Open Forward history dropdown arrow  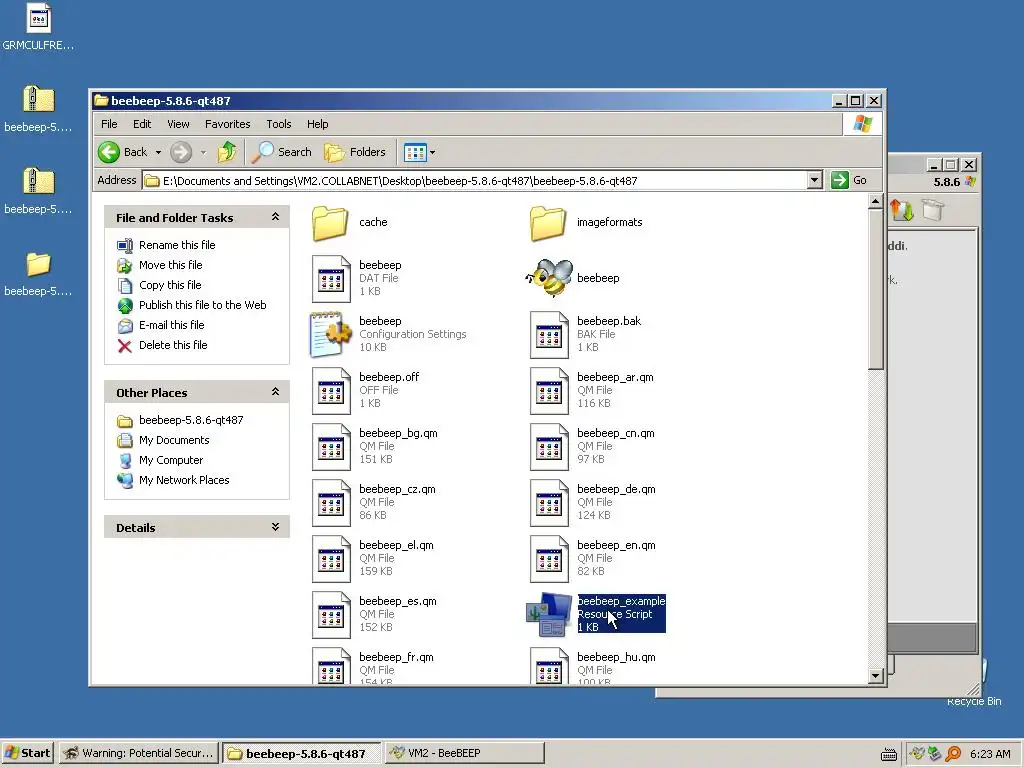pos(203,153)
